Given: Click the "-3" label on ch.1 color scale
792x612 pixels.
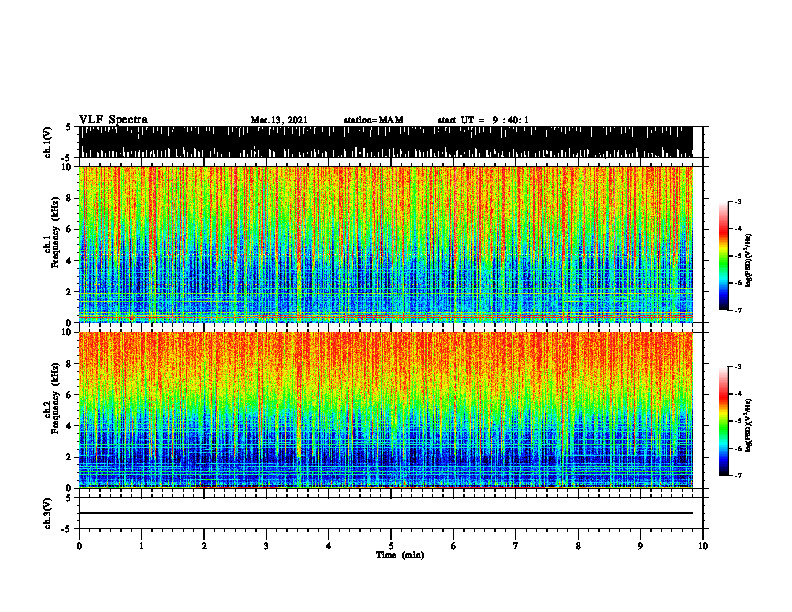Looking at the screenshot, I should click(x=738, y=201).
